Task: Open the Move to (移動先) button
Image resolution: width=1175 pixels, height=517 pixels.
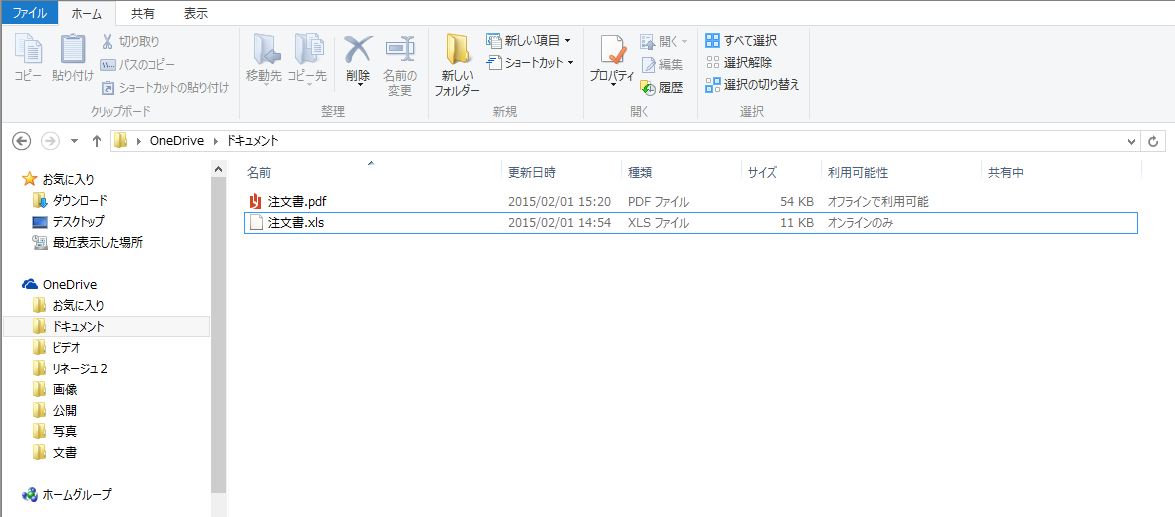Action: 264,59
